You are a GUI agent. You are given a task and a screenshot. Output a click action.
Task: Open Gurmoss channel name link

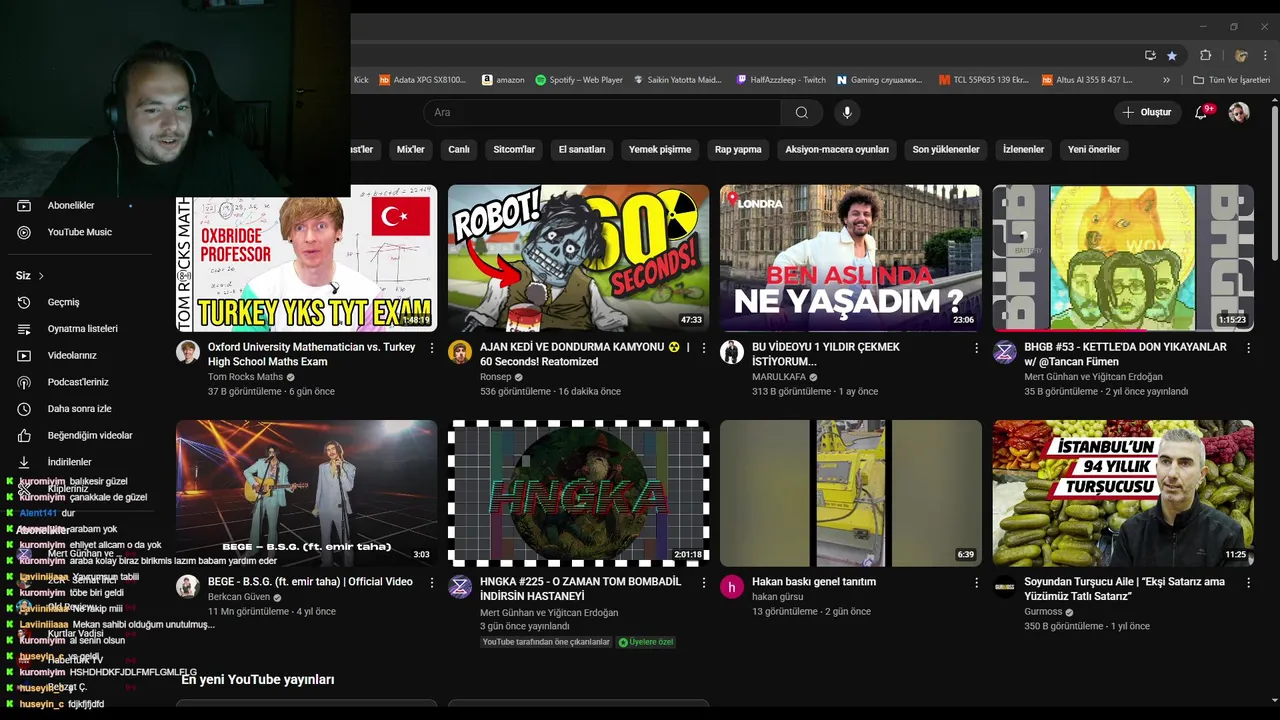tap(1043, 612)
